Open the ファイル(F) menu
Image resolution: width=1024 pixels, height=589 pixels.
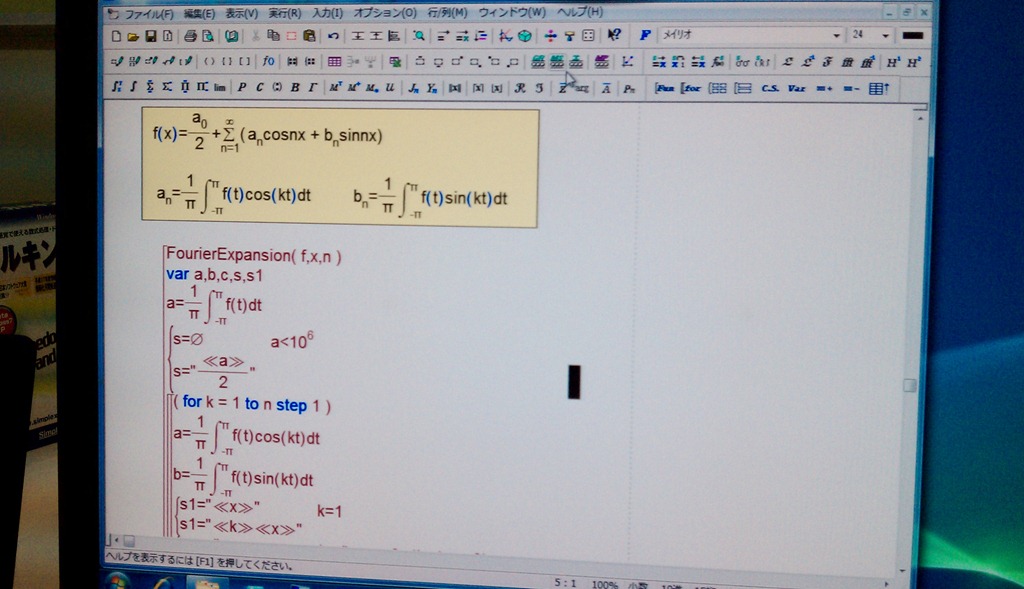tap(146, 13)
